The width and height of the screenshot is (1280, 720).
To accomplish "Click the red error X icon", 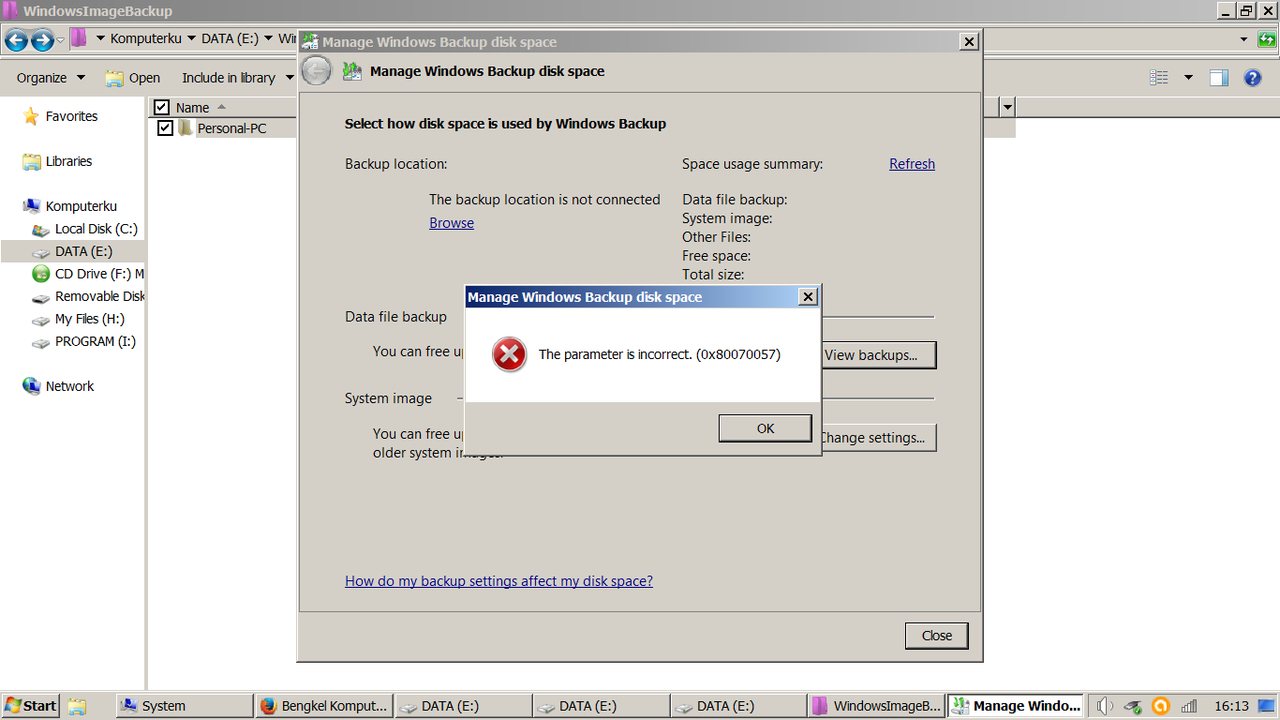I will click(509, 354).
